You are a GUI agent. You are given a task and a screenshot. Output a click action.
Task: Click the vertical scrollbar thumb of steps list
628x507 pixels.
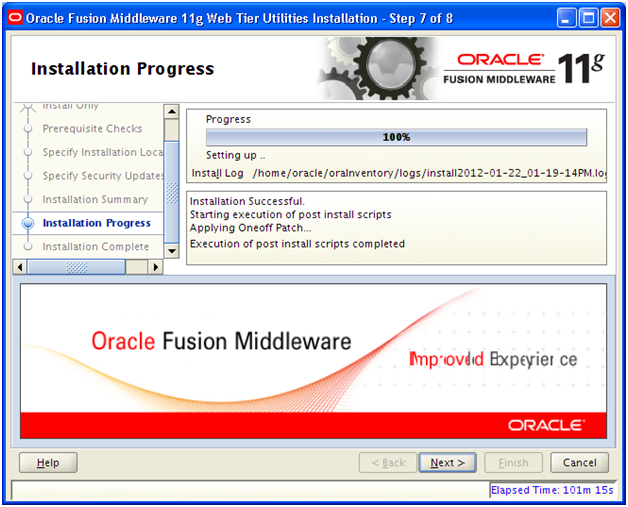click(172, 192)
